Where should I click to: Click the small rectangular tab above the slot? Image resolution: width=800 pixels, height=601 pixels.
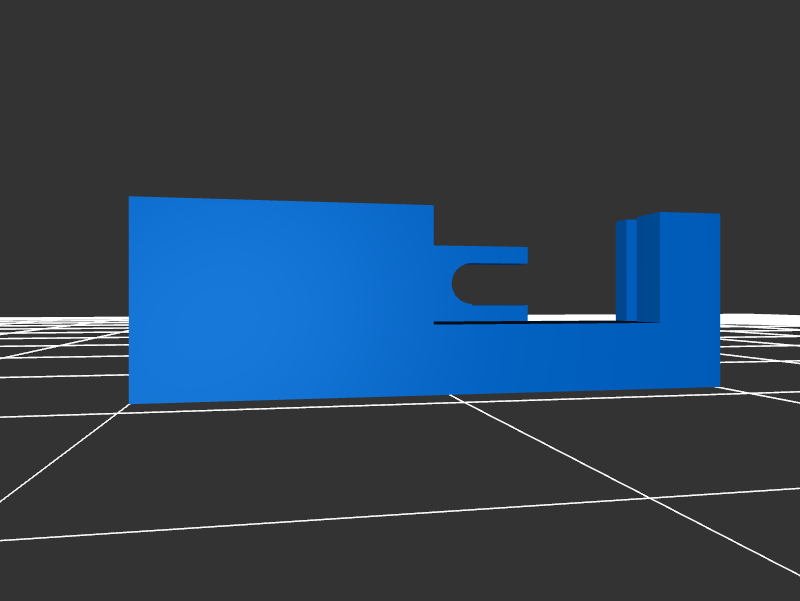pos(480,254)
